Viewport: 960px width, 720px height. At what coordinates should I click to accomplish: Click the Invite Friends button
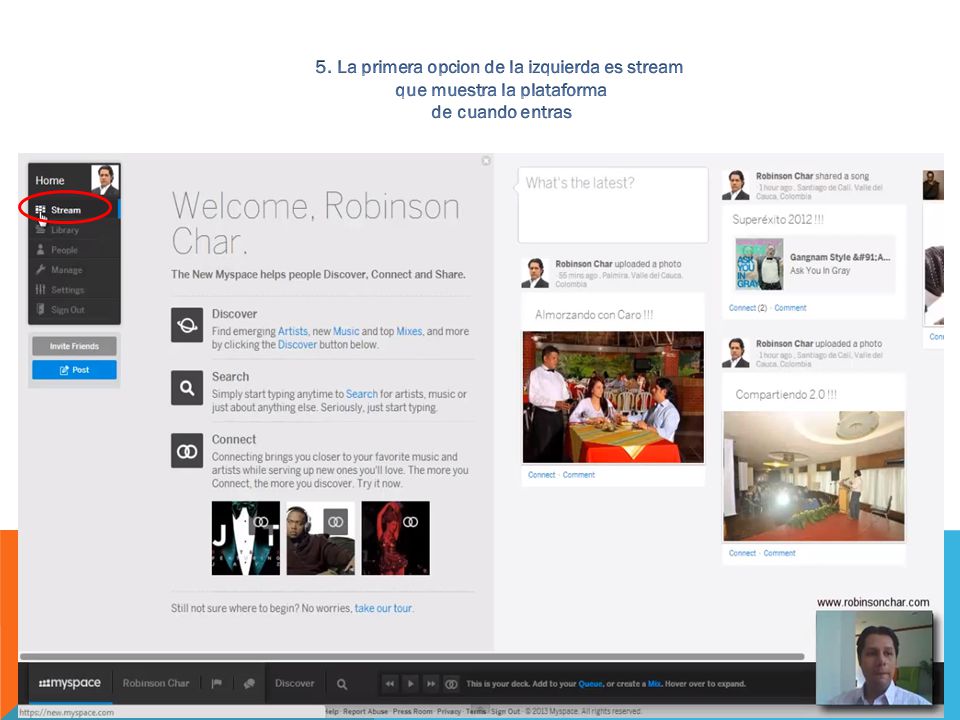coord(74,346)
